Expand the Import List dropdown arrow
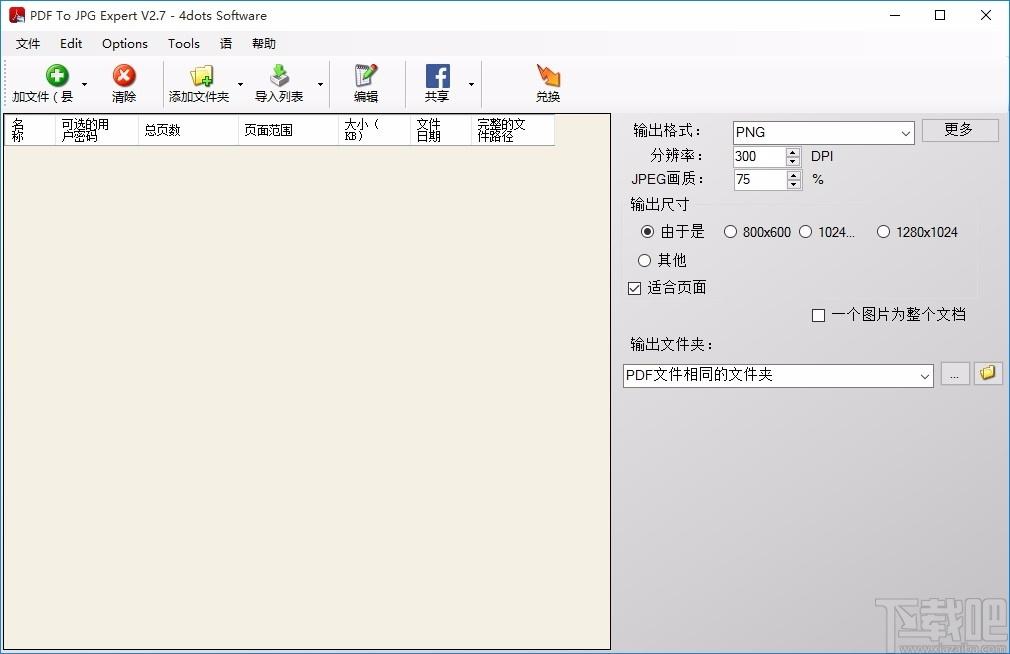Viewport: 1010px width, 654px height. pos(320,84)
